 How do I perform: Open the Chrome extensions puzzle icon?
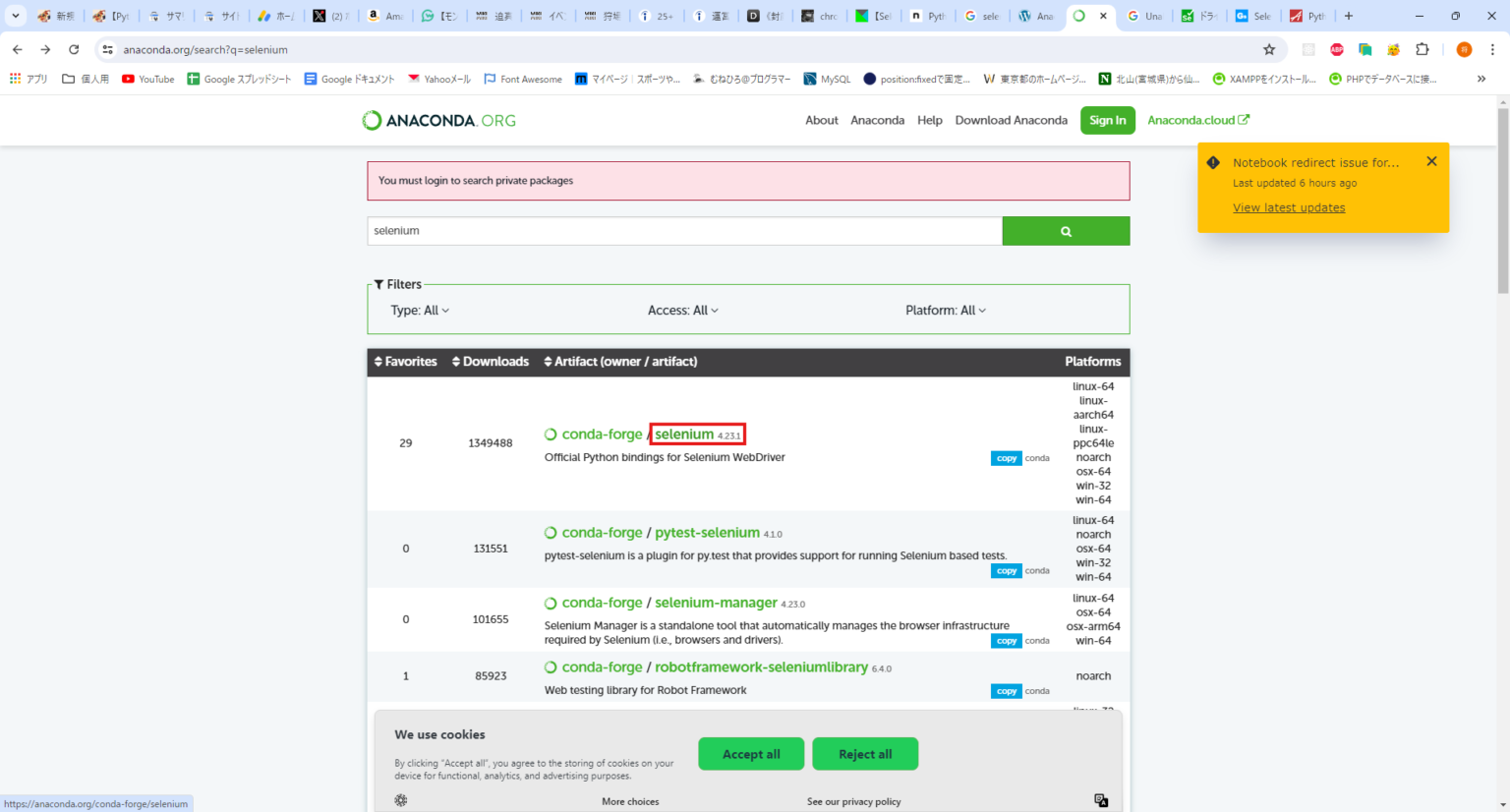click(x=1420, y=49)
